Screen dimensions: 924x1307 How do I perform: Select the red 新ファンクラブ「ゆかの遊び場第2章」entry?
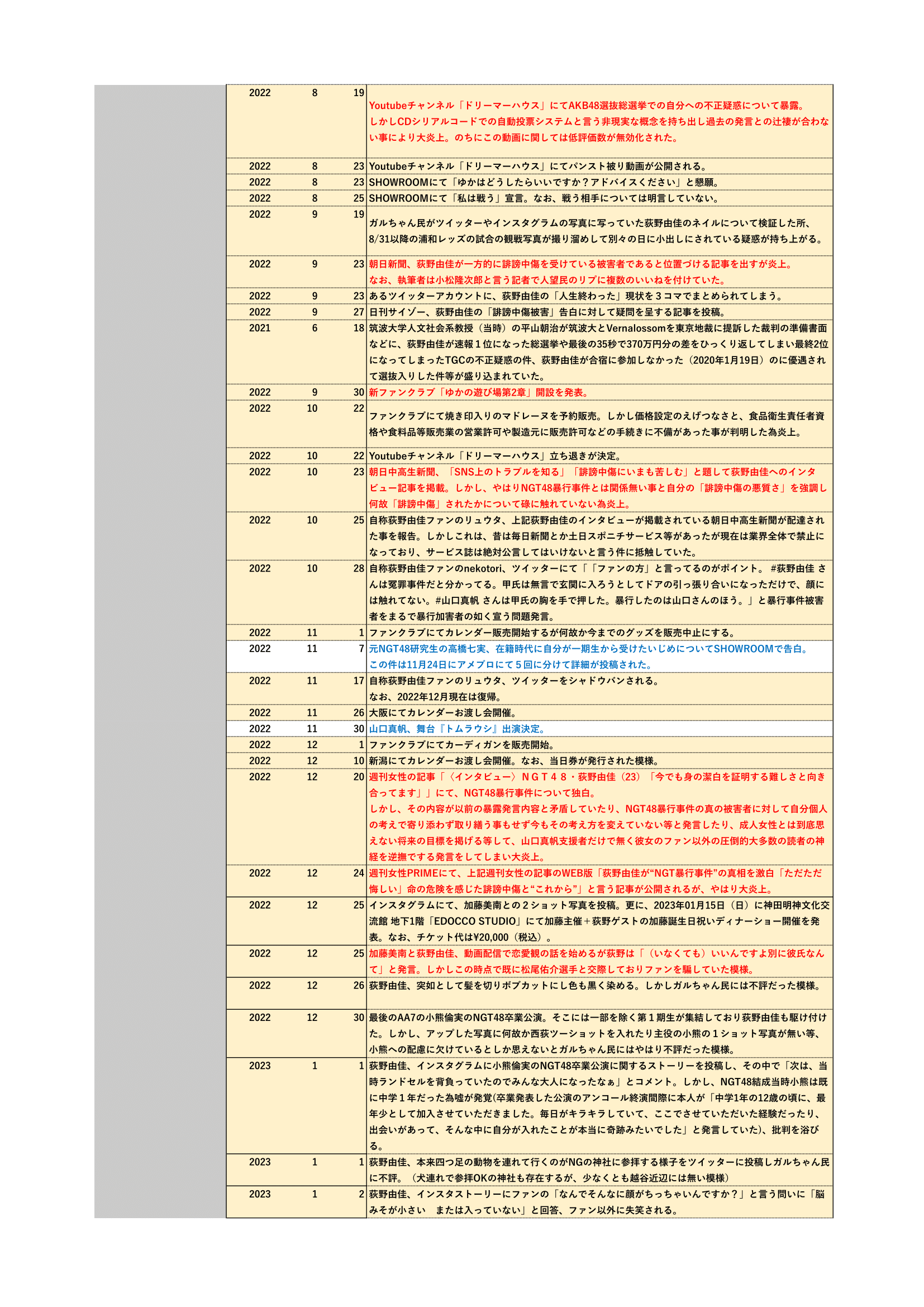click(599, 392)
